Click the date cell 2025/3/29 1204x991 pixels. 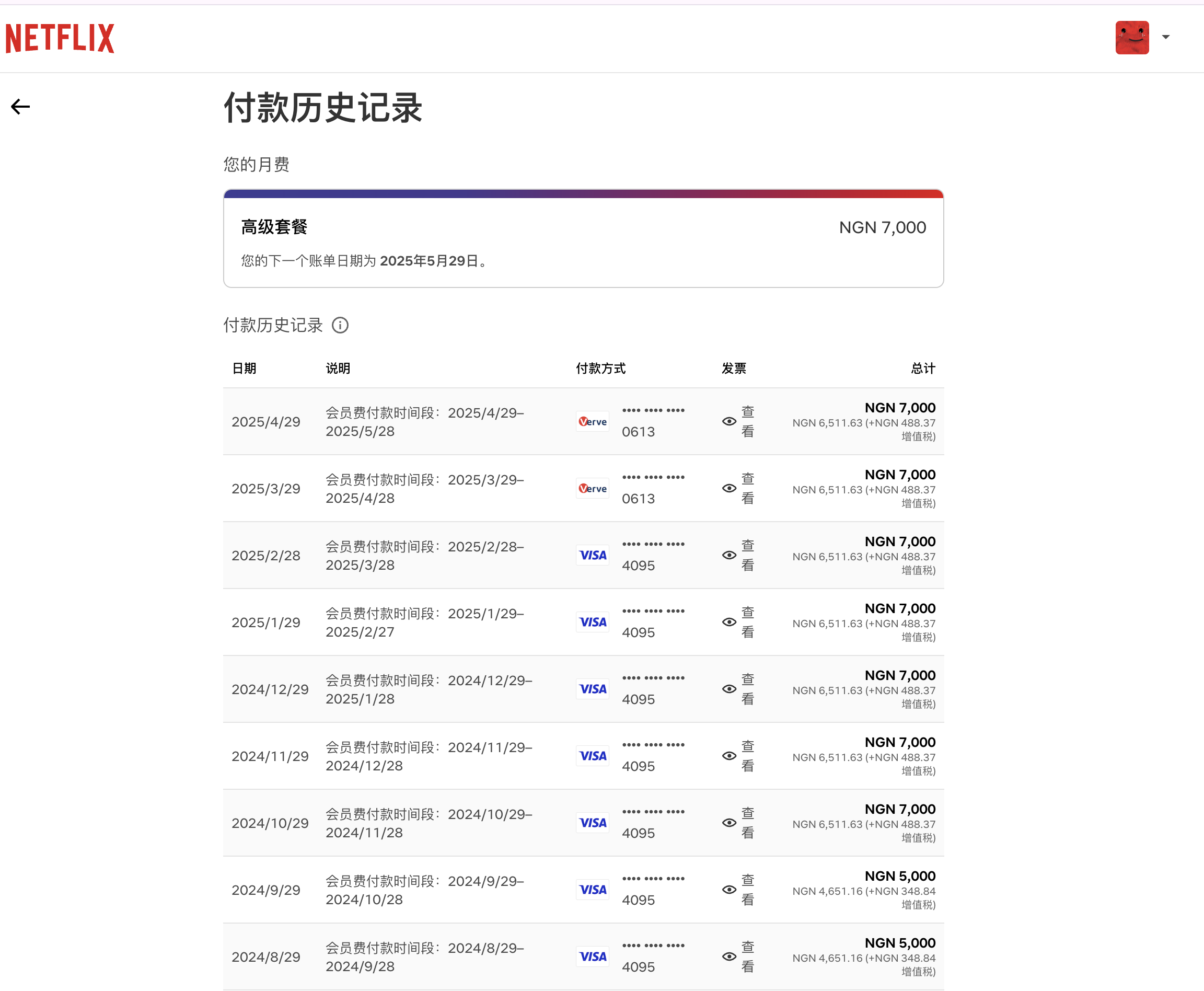click(266, 489)
